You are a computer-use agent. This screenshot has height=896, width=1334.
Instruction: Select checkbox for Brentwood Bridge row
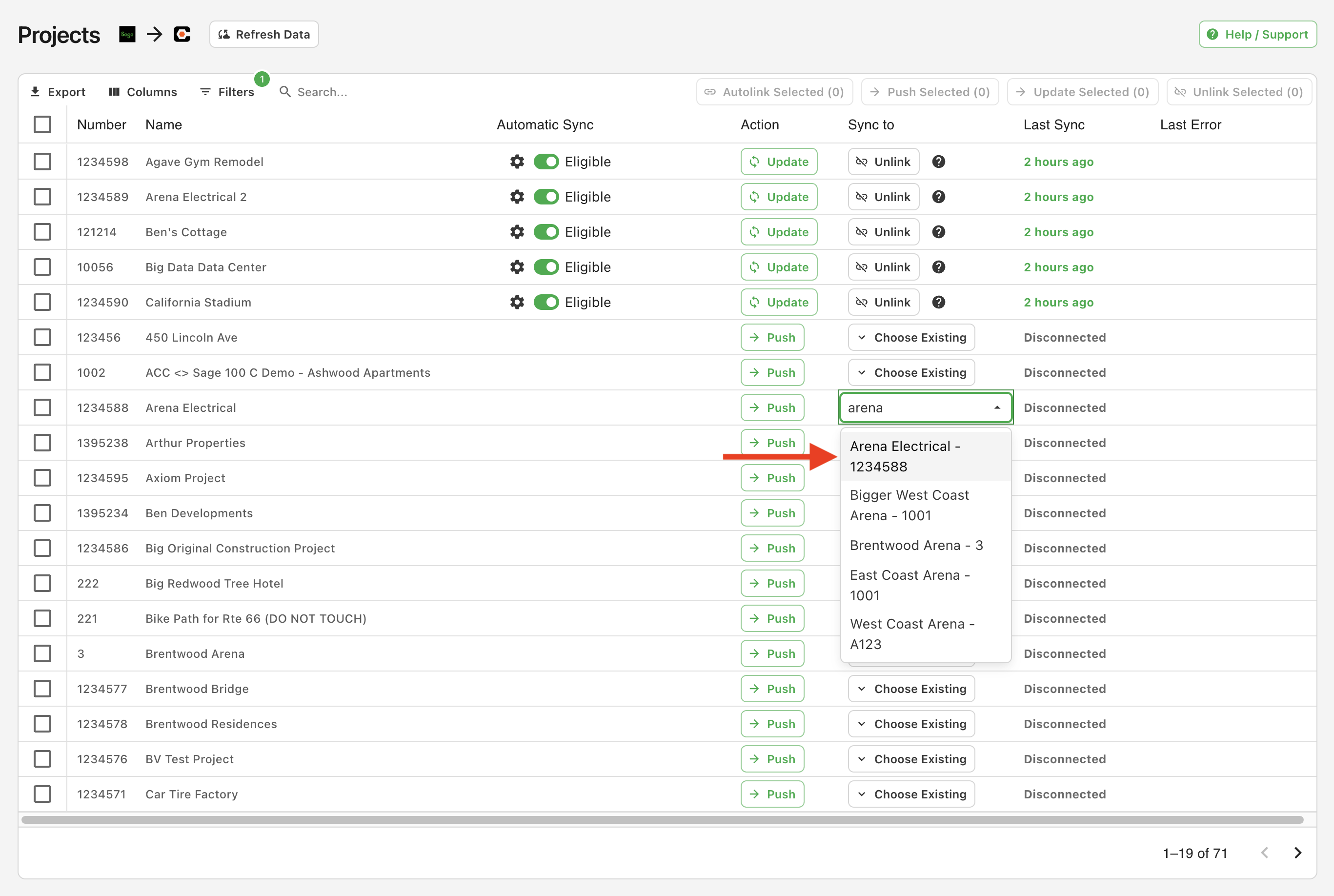pos(42,689)
